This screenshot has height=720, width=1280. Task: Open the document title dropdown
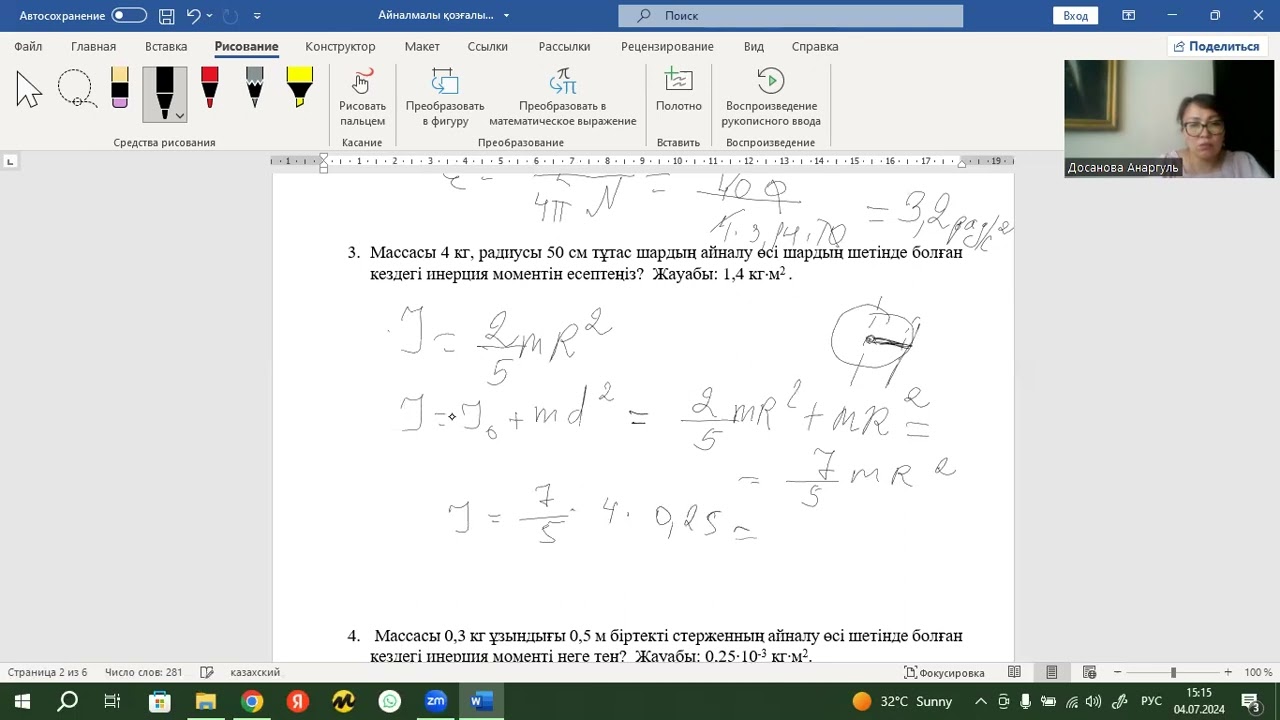tap(506, 16)
